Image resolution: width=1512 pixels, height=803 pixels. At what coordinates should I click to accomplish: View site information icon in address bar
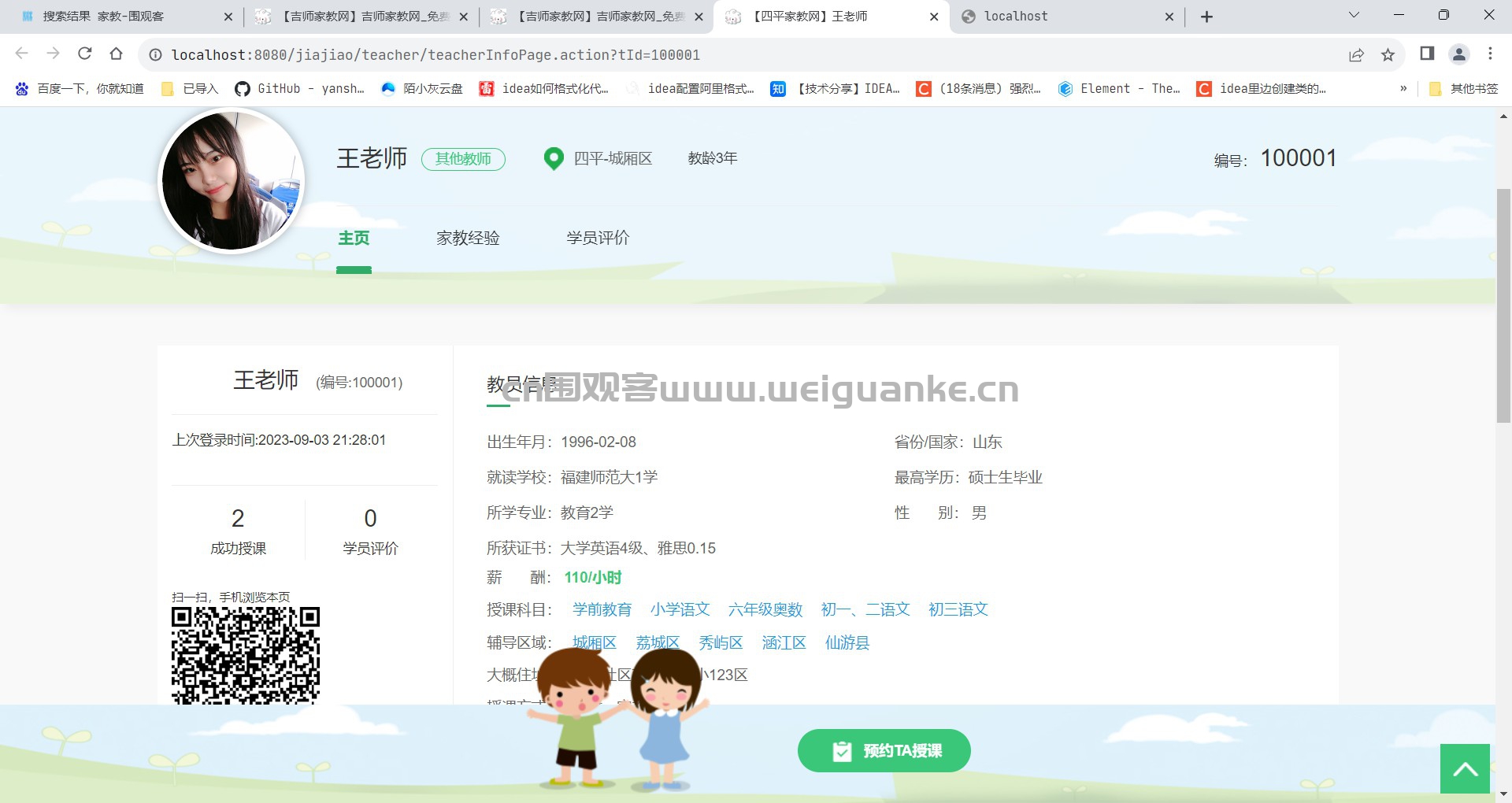point(156,54)
